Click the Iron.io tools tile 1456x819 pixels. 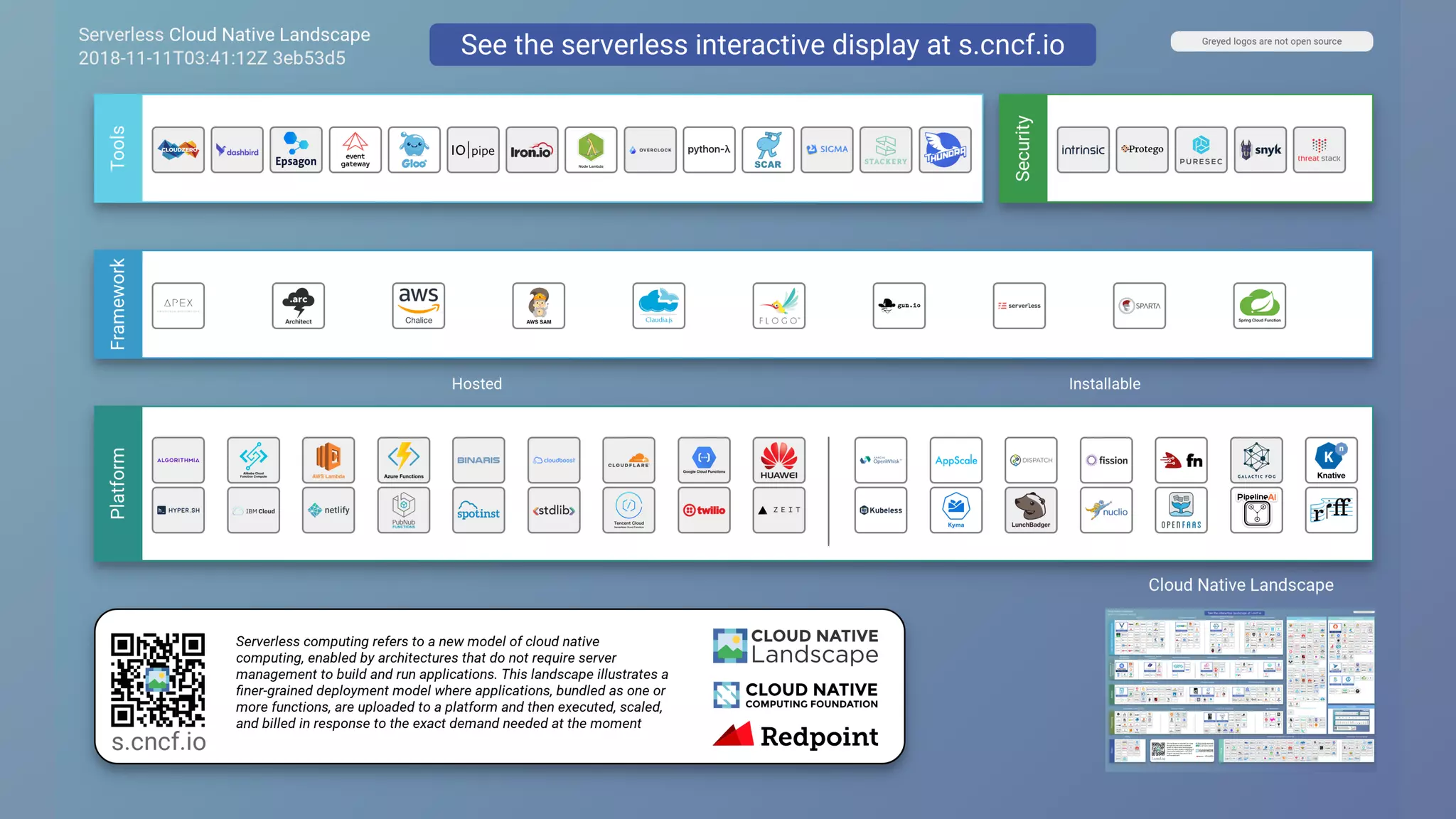pyautogui.click(x=531, y=150)
